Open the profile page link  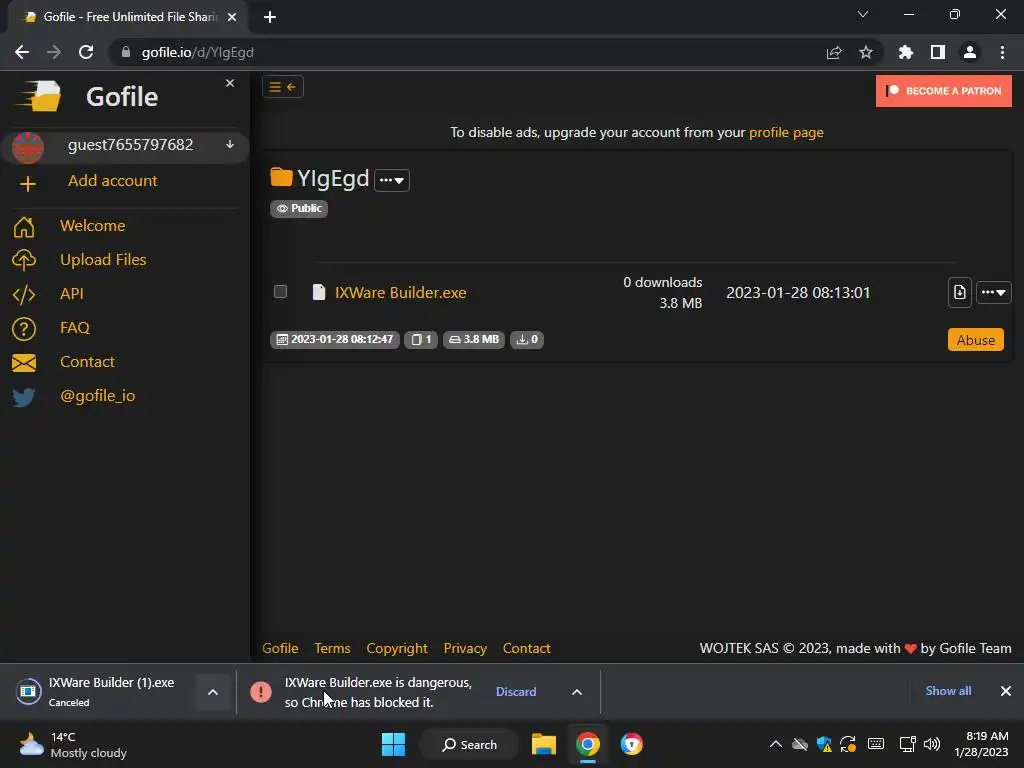786,132
